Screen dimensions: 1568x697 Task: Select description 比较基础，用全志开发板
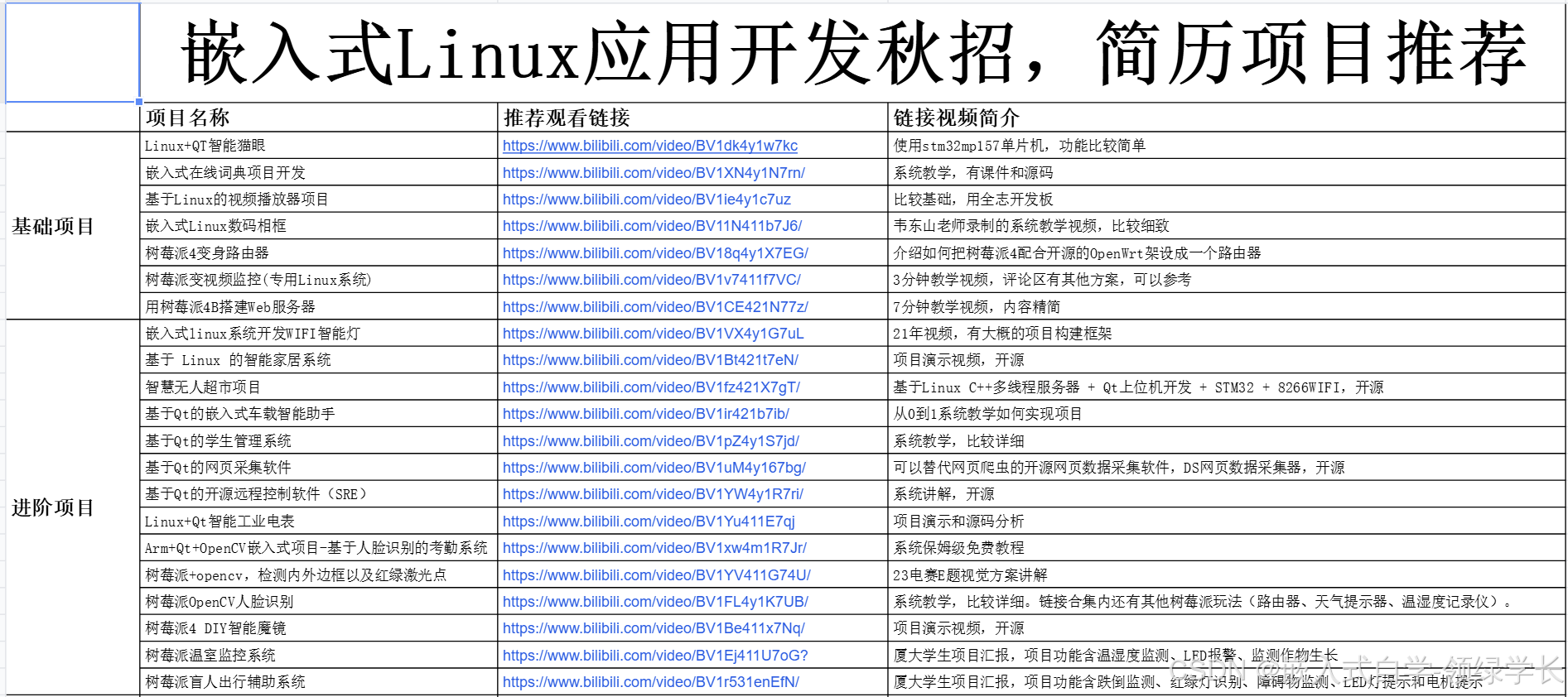pyautogui.click(x=1226, y=199)
